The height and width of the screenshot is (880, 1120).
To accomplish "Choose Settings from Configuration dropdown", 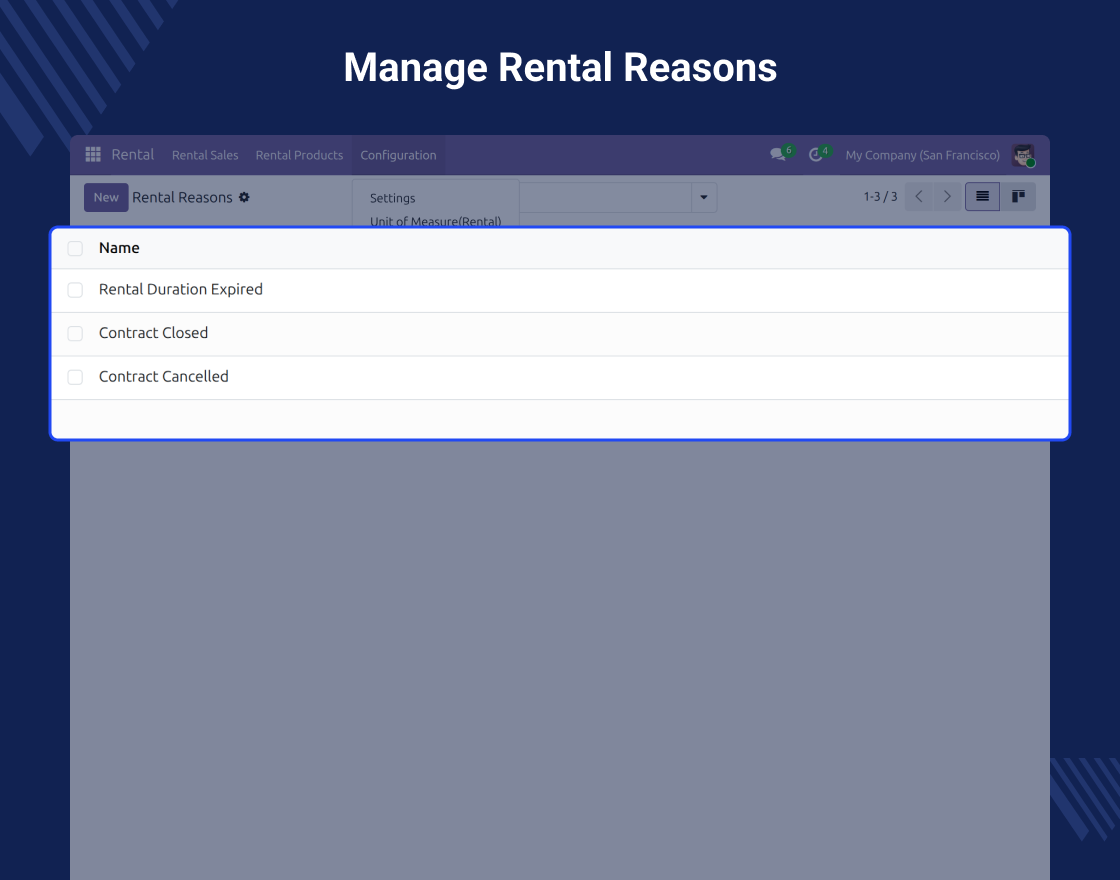I will pos(392,199).
